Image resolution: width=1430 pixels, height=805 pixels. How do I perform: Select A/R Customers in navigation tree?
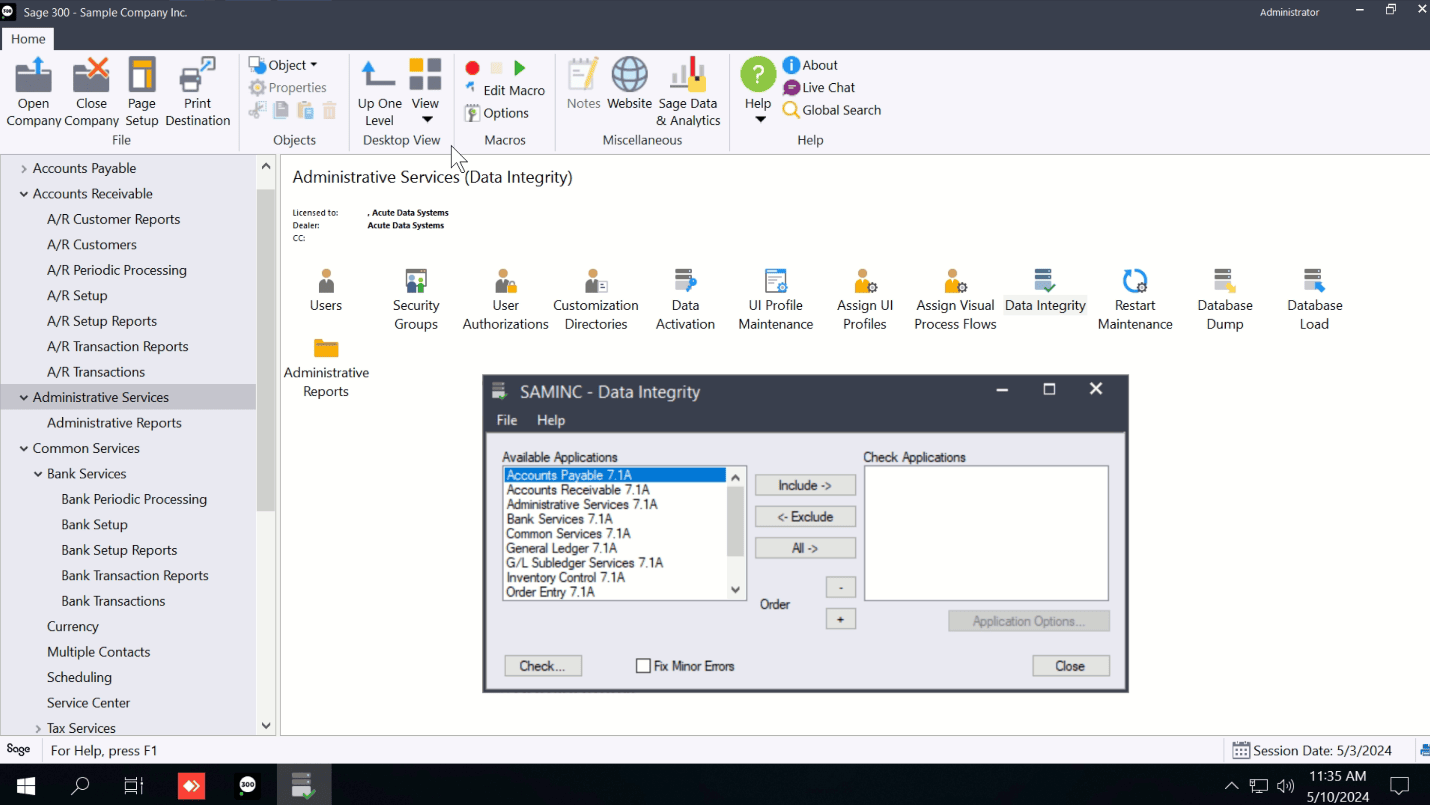(92, 245)
